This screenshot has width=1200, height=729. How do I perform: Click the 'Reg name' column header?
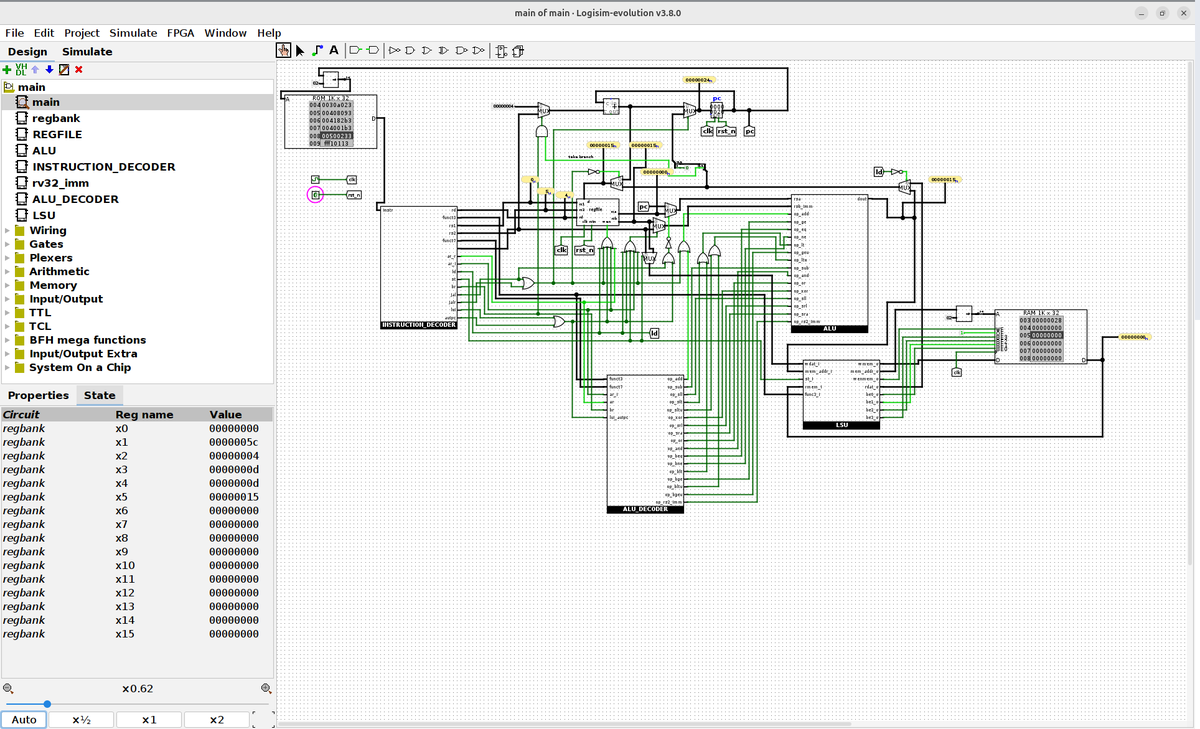[145, 414]
